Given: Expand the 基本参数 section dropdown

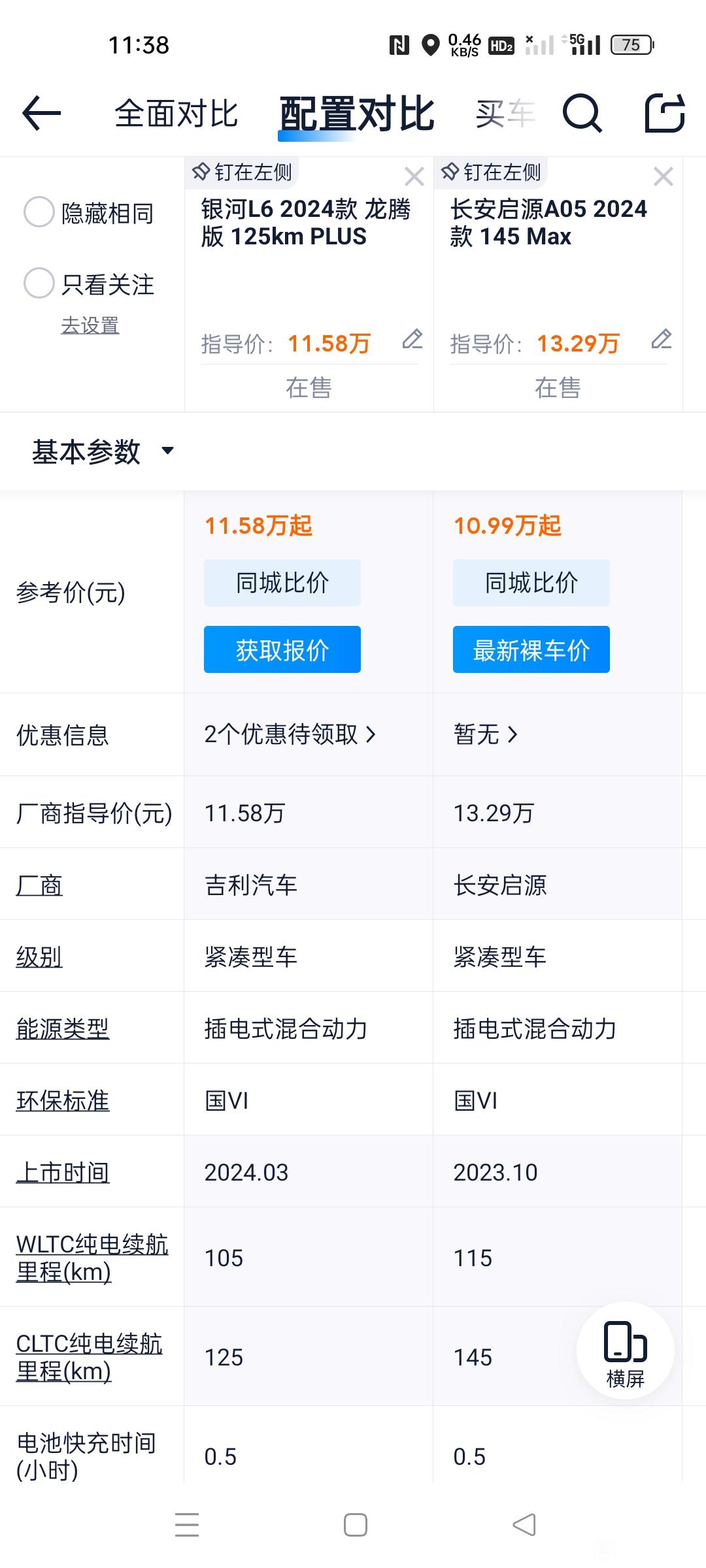Looking at the screenshot, I should [103, 451].
